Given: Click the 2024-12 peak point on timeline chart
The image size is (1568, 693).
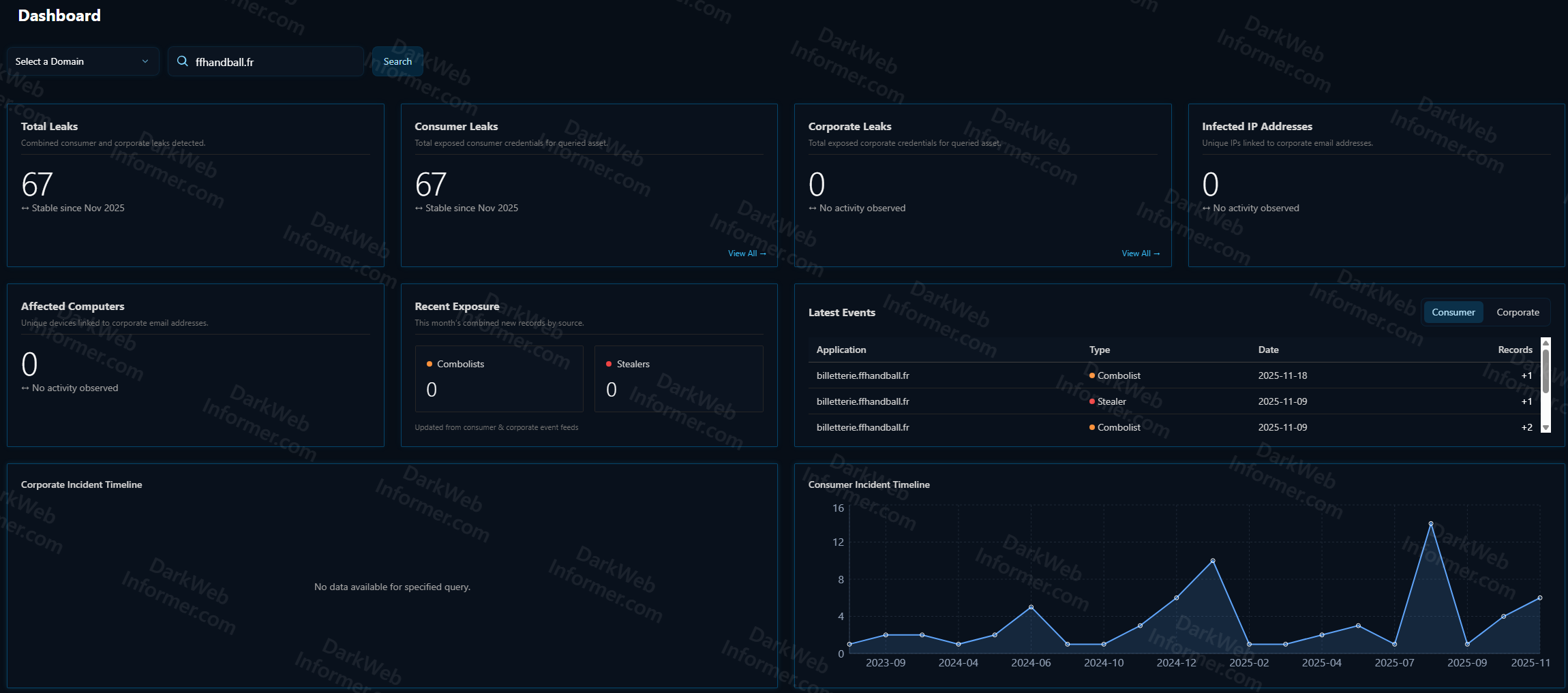Looking at the screenshot, I should coord(1213,561).
